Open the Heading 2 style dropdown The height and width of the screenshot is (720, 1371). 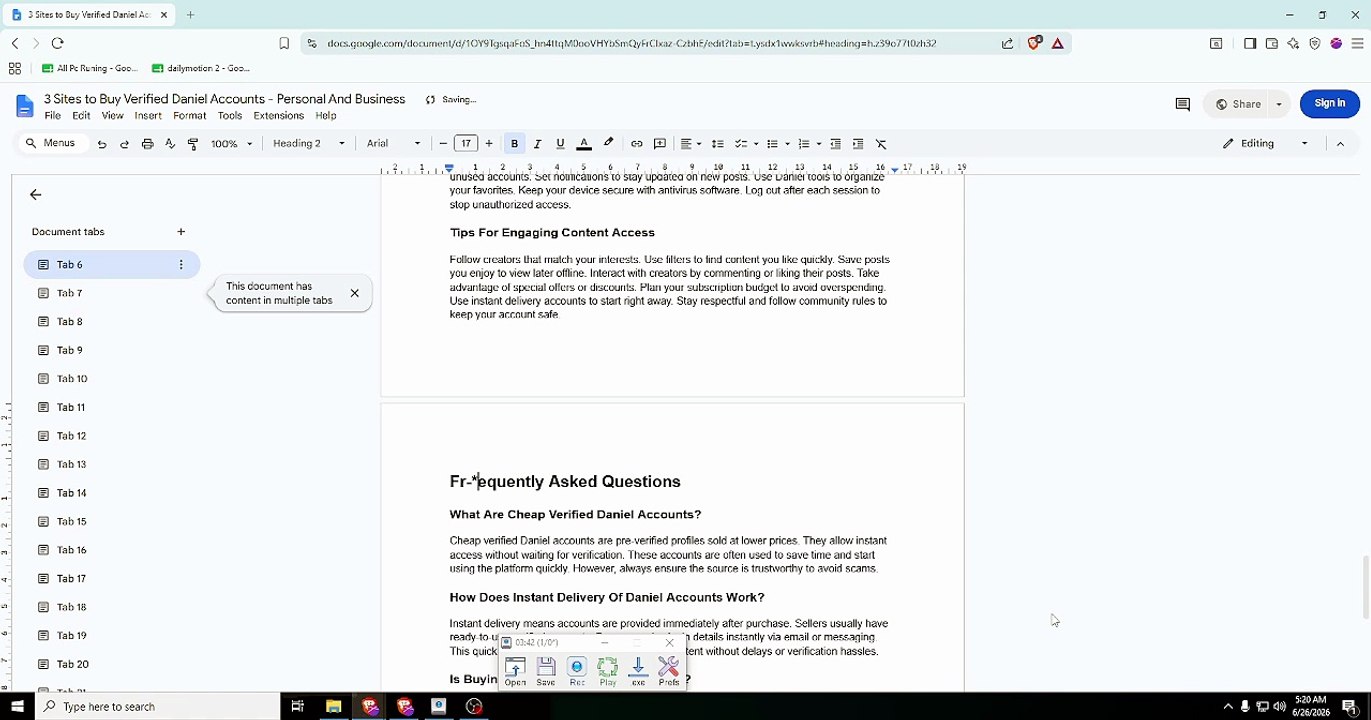pos(309,144)
